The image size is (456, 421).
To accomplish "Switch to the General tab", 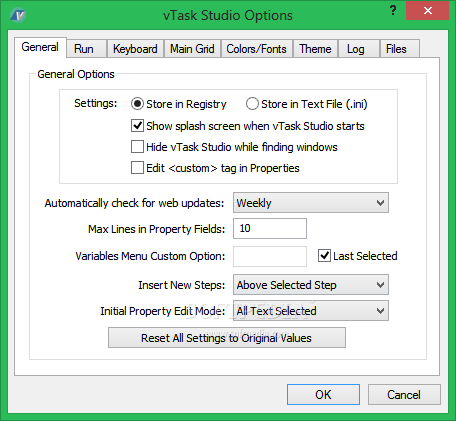I will pyautogui.click(x=40, y=47).
